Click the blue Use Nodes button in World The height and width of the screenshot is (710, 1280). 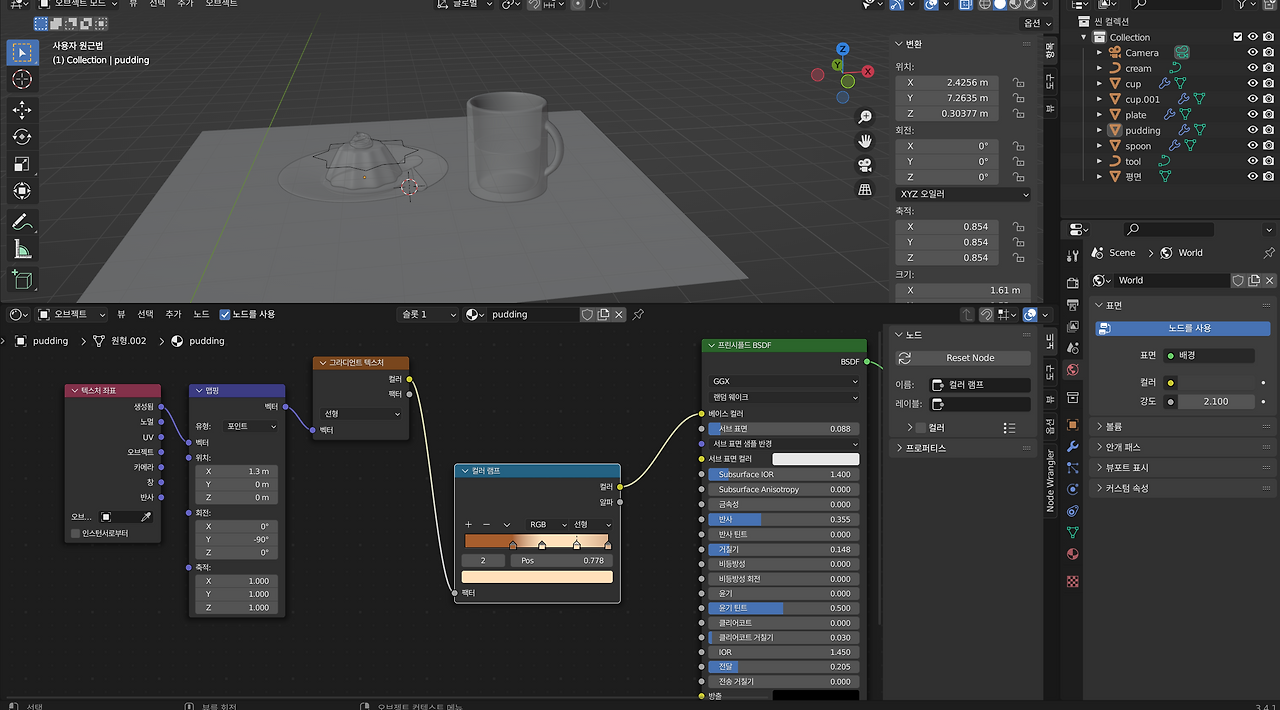[1183, 328]
